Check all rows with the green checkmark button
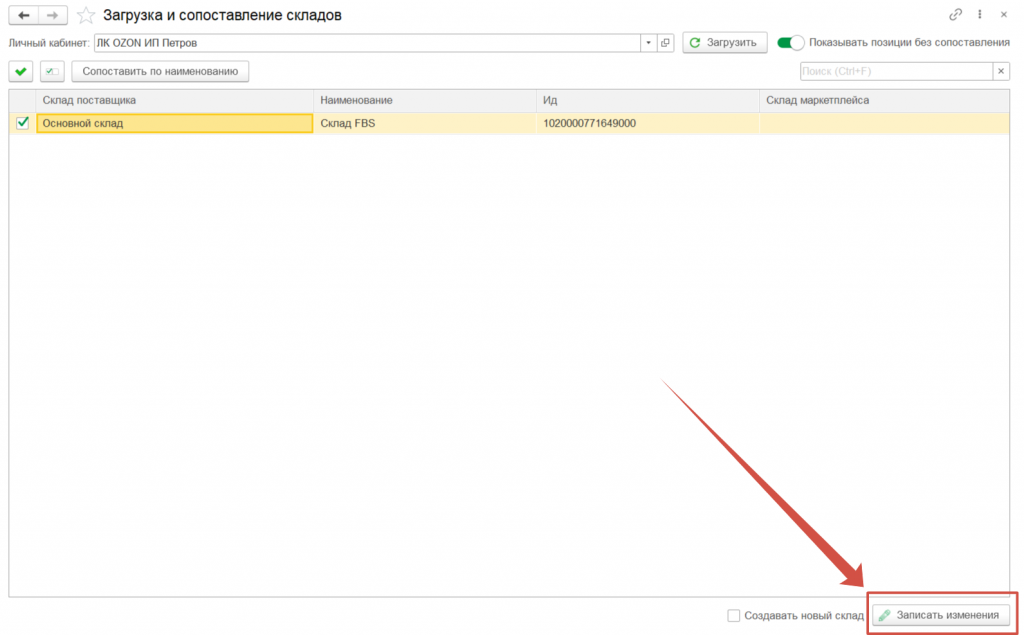This screenshot has height=635, width=1024. tap(21, 71)
